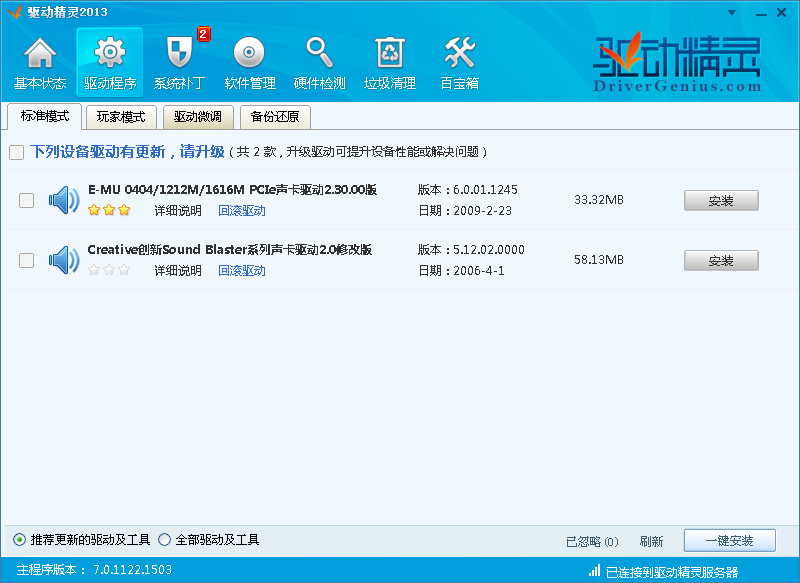
Task: Open 详细说明 for the Creative driver
Action: point(178,270)
